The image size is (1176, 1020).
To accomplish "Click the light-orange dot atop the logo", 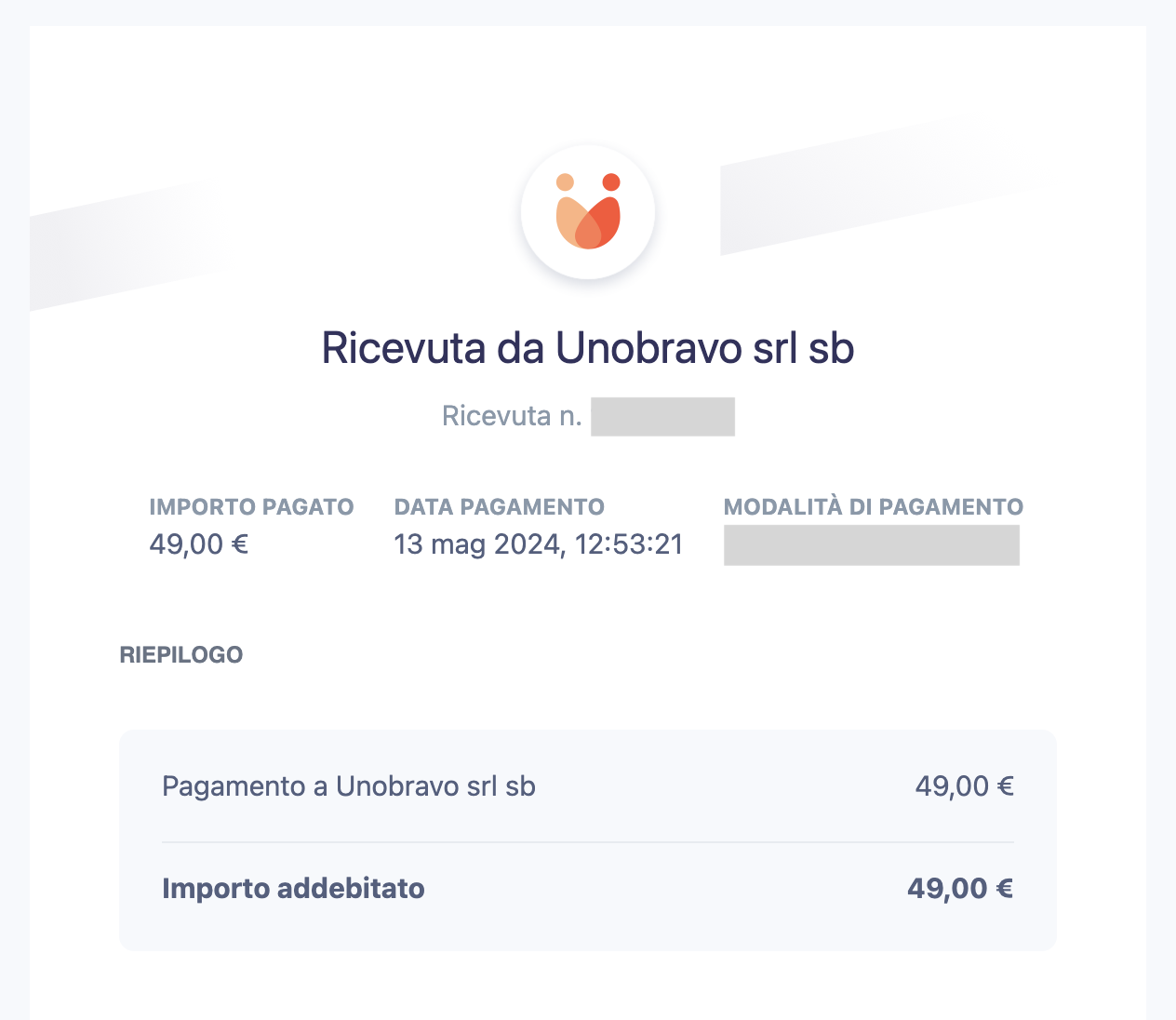I will point(565,182).
